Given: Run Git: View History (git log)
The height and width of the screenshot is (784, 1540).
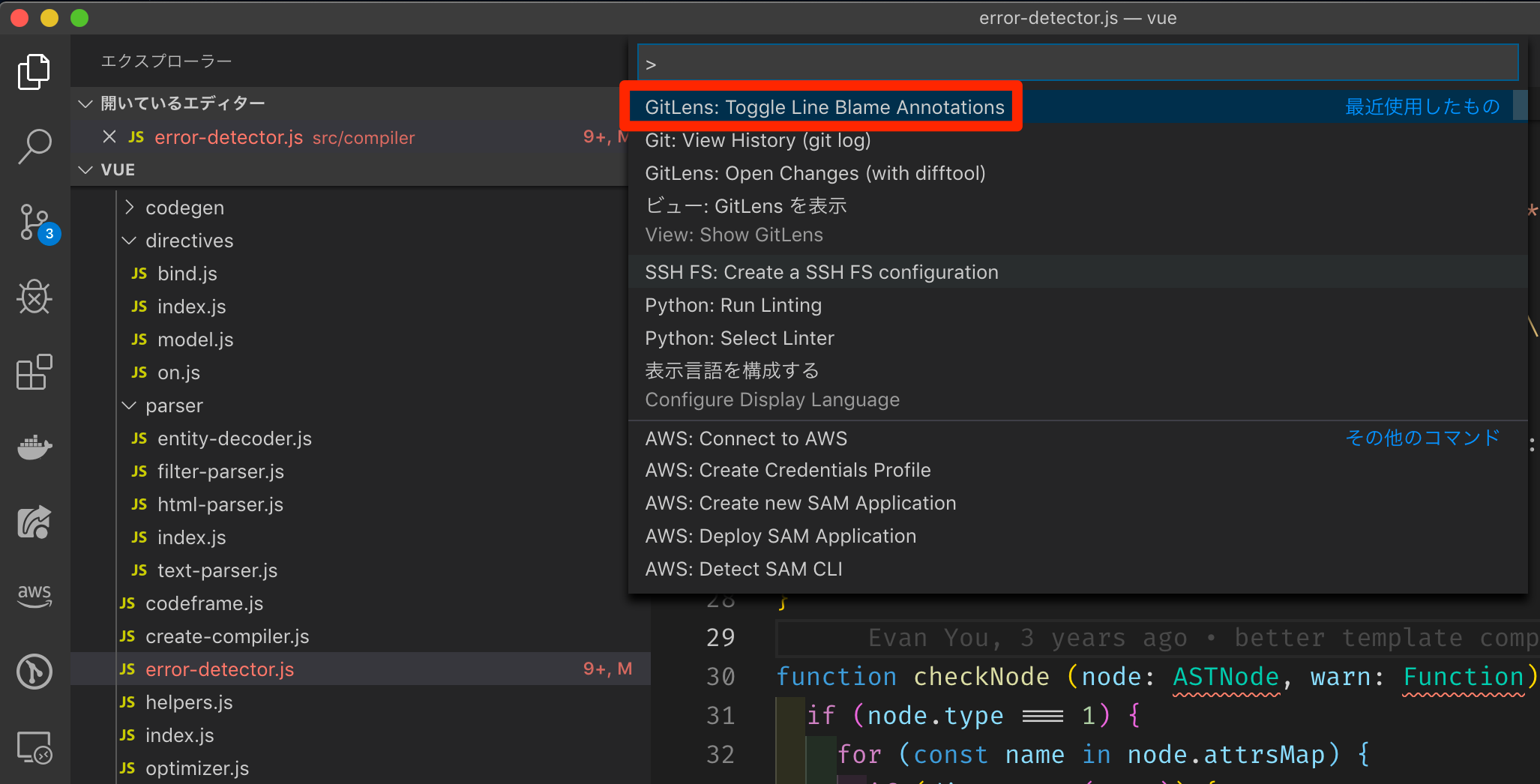Looking at the screenshot, I should pos(1077,140).
